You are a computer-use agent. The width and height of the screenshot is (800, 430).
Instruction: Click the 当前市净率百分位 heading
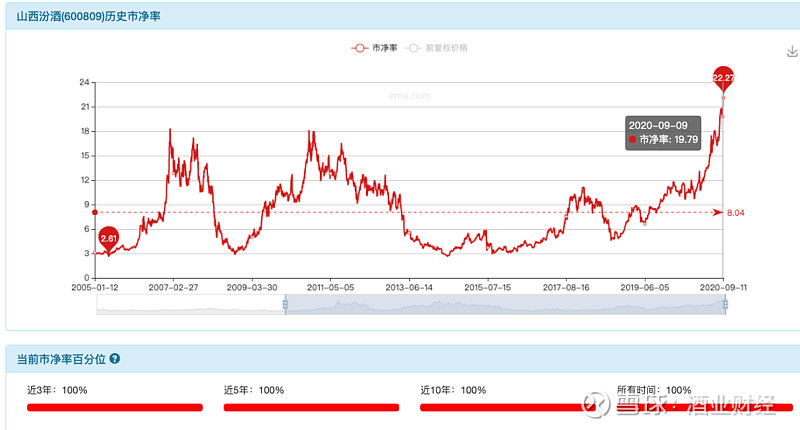click(x=61, y=359)
